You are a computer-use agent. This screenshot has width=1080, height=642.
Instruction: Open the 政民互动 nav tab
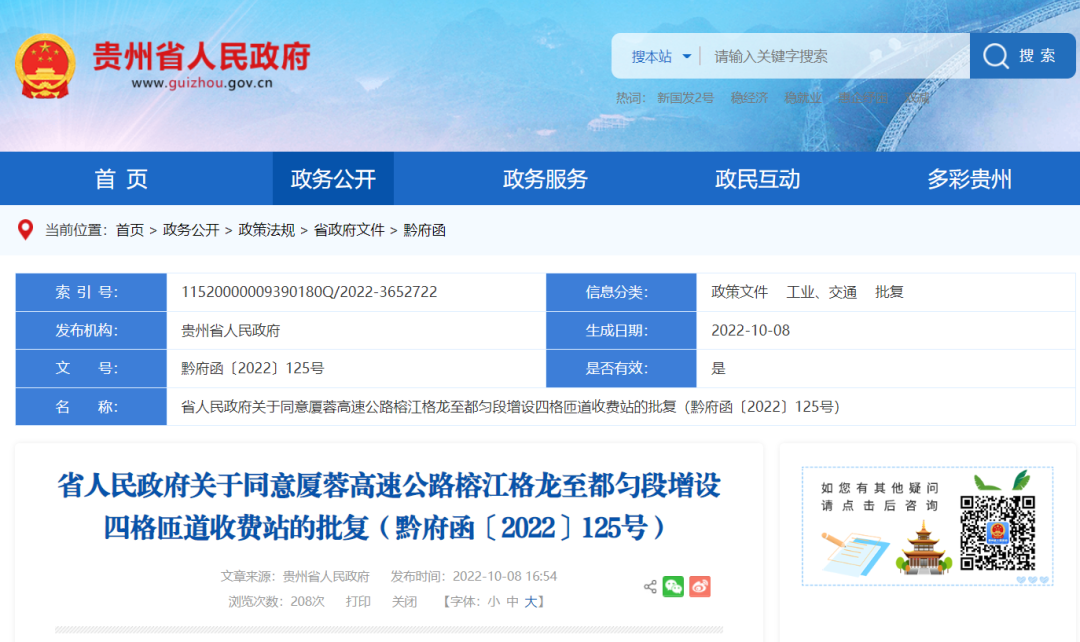pyautogui.click(x=758, y=179)
